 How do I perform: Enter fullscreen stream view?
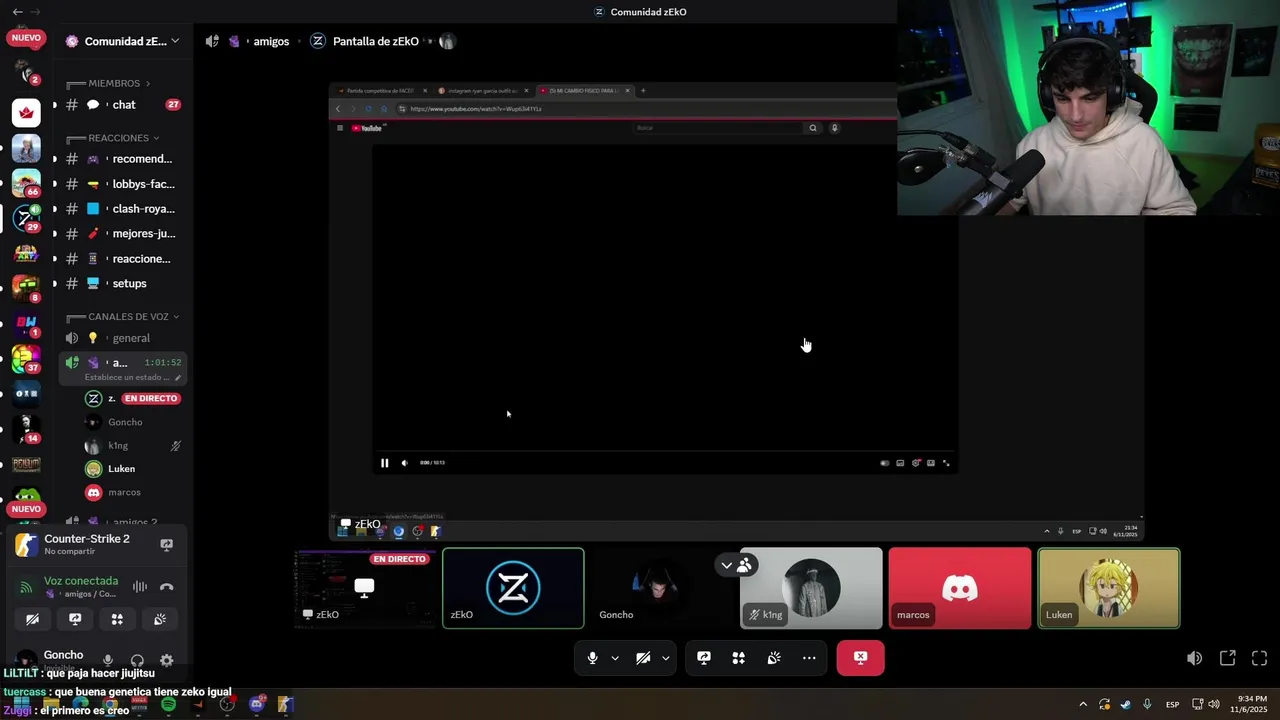pyautogui.click(x=1259, y=658)
